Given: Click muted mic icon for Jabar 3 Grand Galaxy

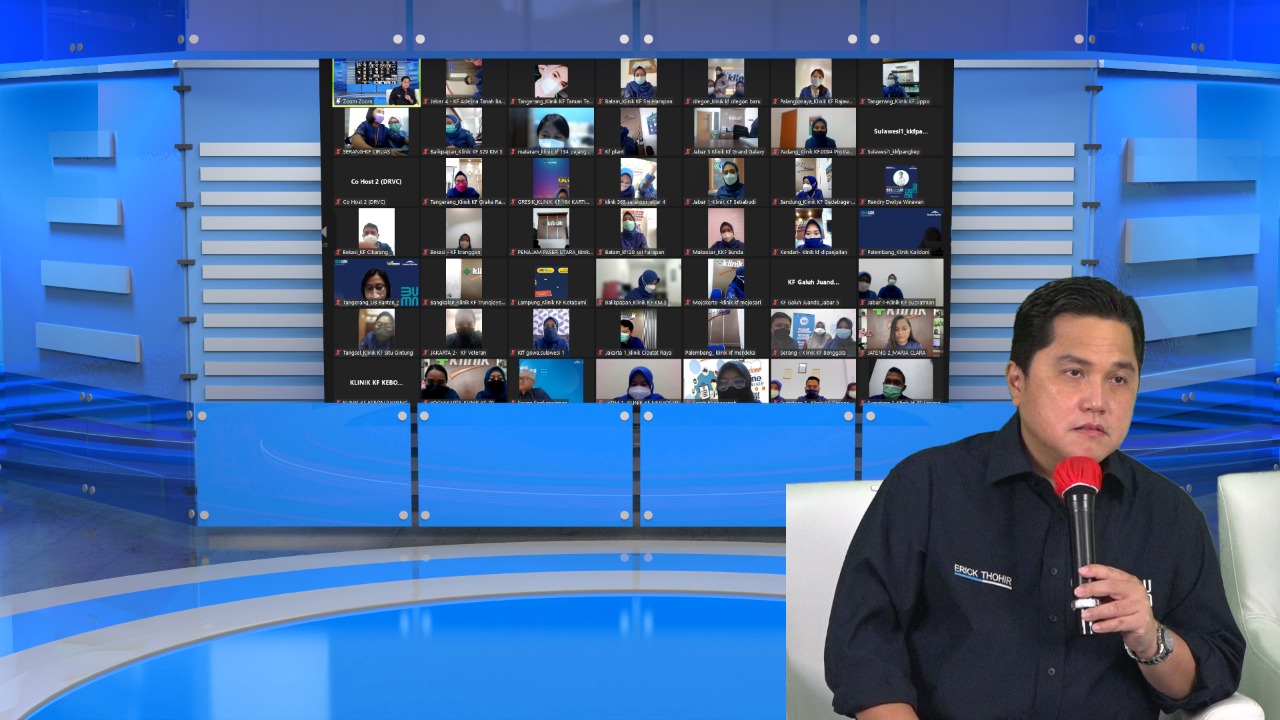Looking at the screenshot, I should pos(687,152).
